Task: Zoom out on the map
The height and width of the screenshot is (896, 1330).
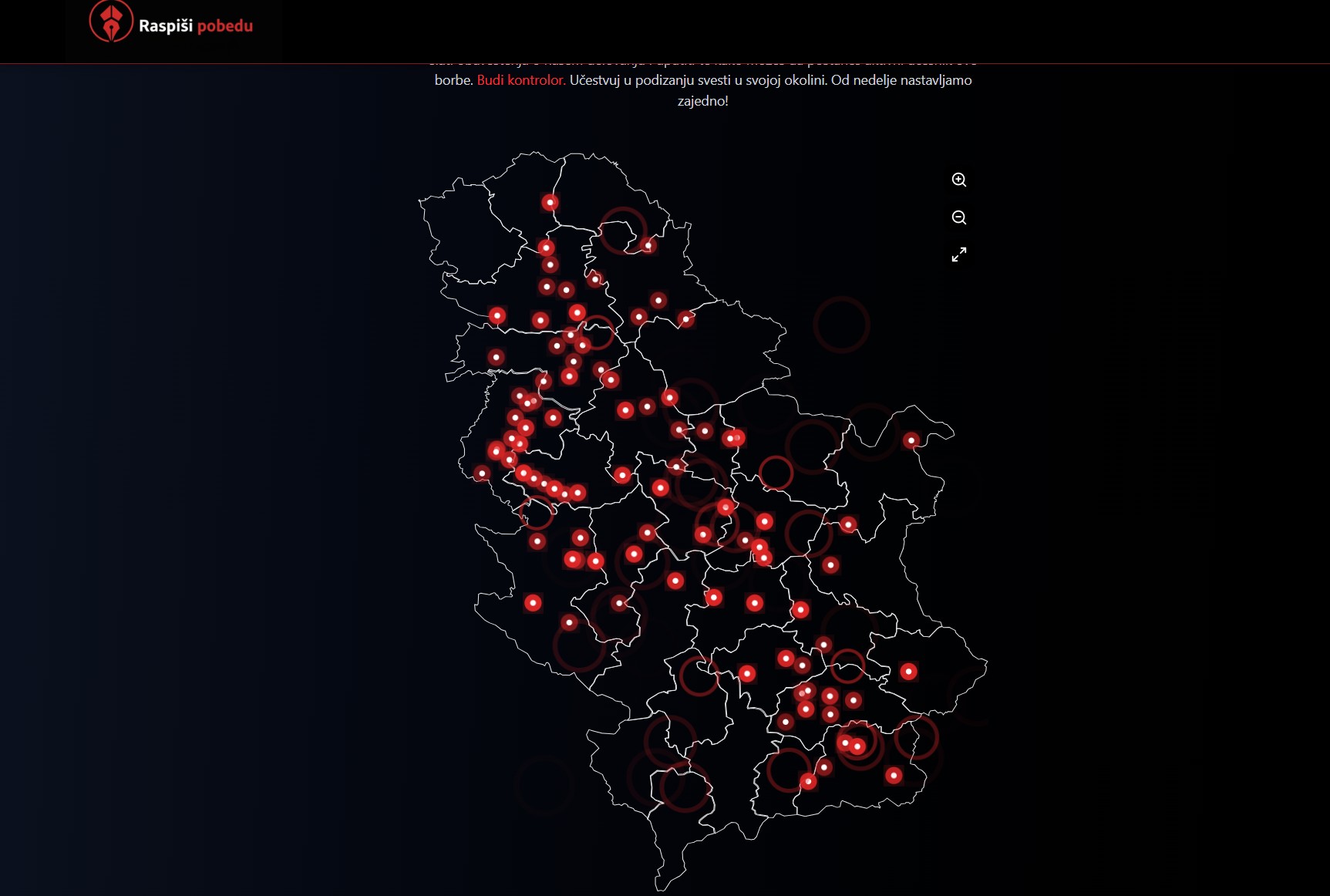Action: (958, 217)
